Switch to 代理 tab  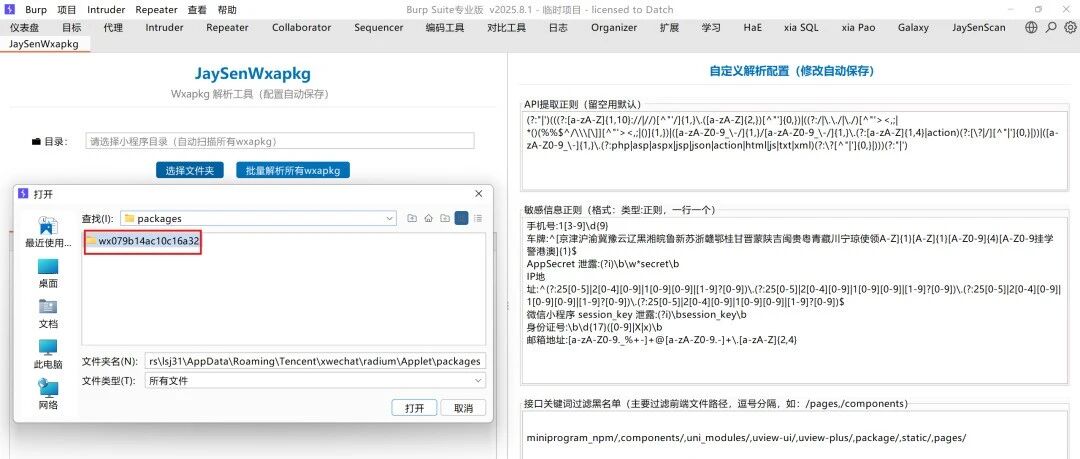(x=113, y=28)
